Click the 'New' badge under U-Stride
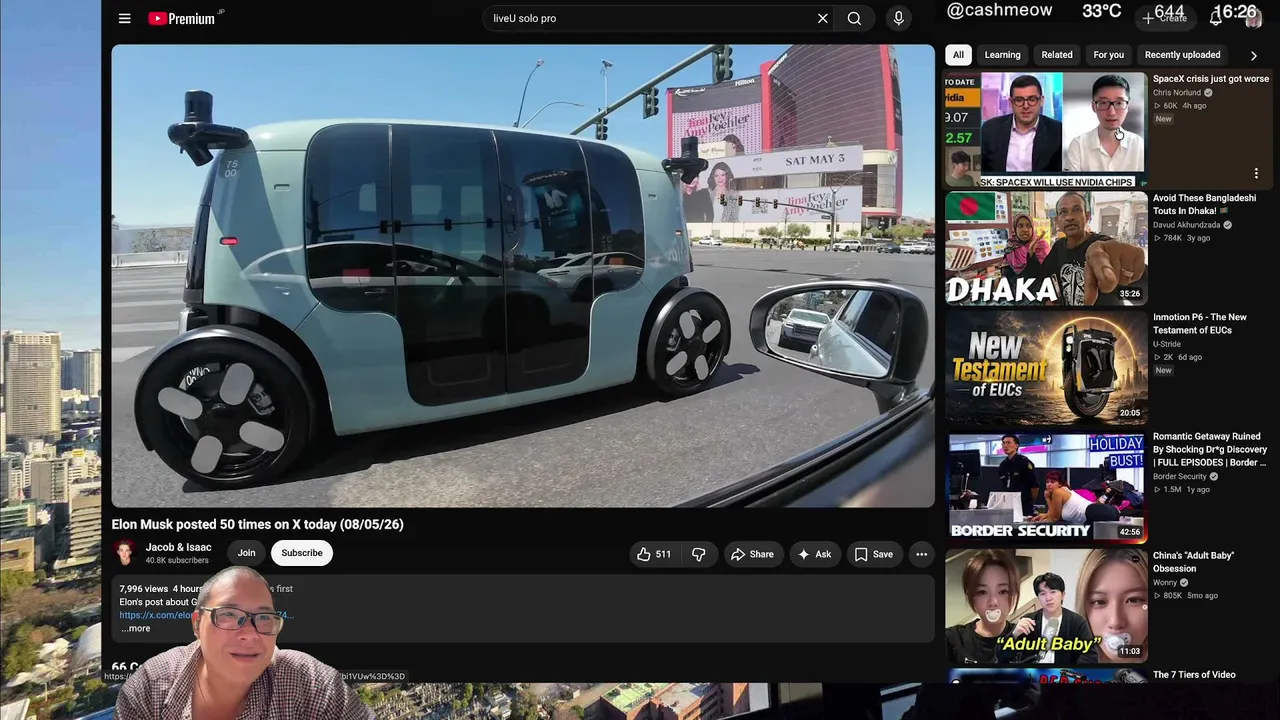 1163,370
